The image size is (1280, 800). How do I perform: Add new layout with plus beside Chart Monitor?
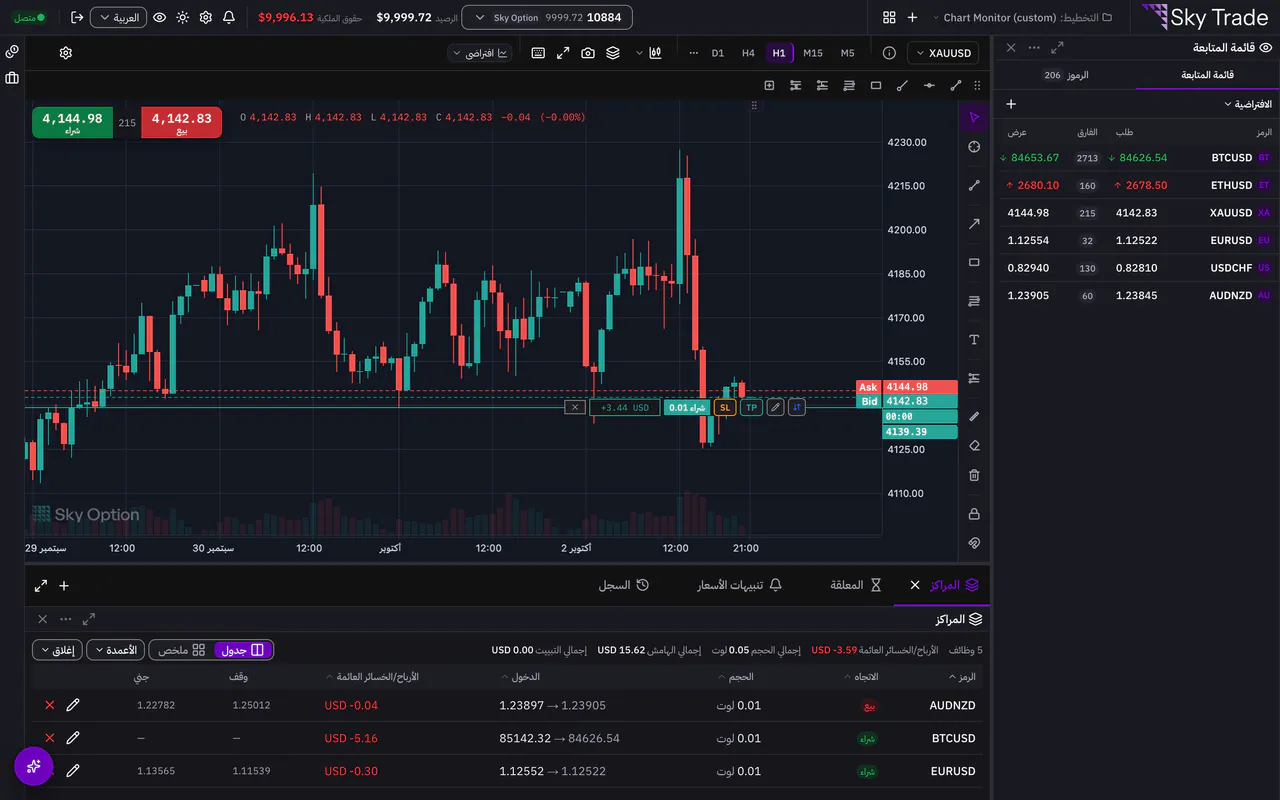[912, 18]
